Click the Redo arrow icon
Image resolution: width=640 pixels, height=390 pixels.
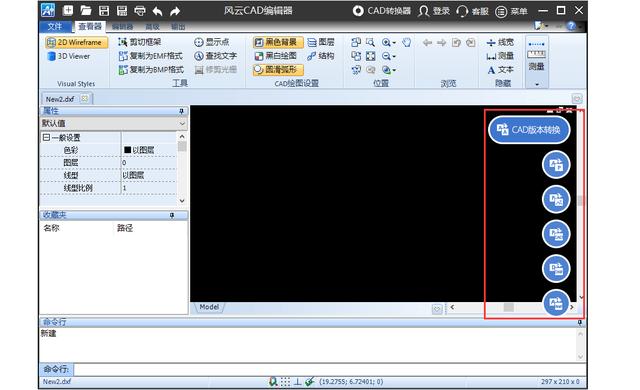pos(175,11)
